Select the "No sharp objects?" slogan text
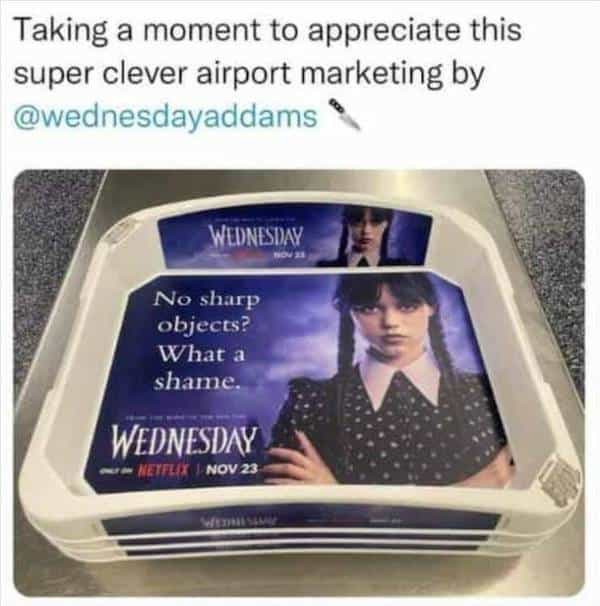The height and width of the screenshot is (606, 600). point(205,314)
